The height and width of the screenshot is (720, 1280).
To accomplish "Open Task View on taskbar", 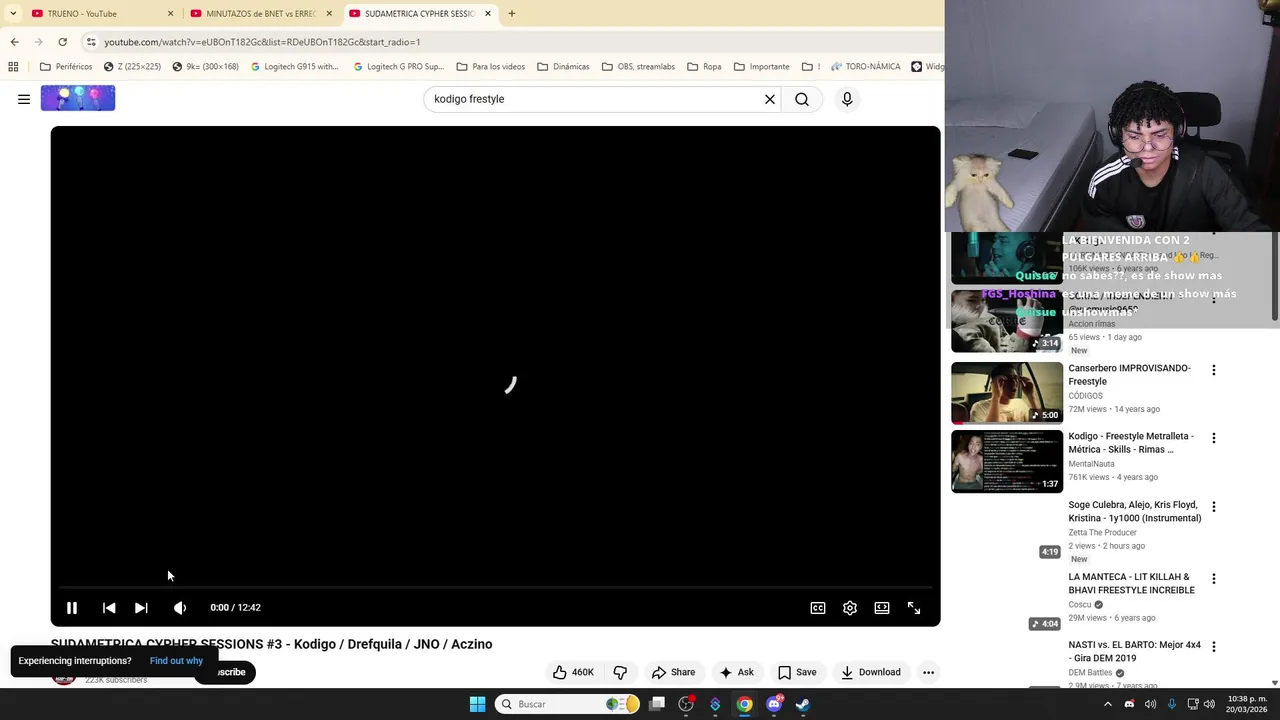I will tap(657, 704).
